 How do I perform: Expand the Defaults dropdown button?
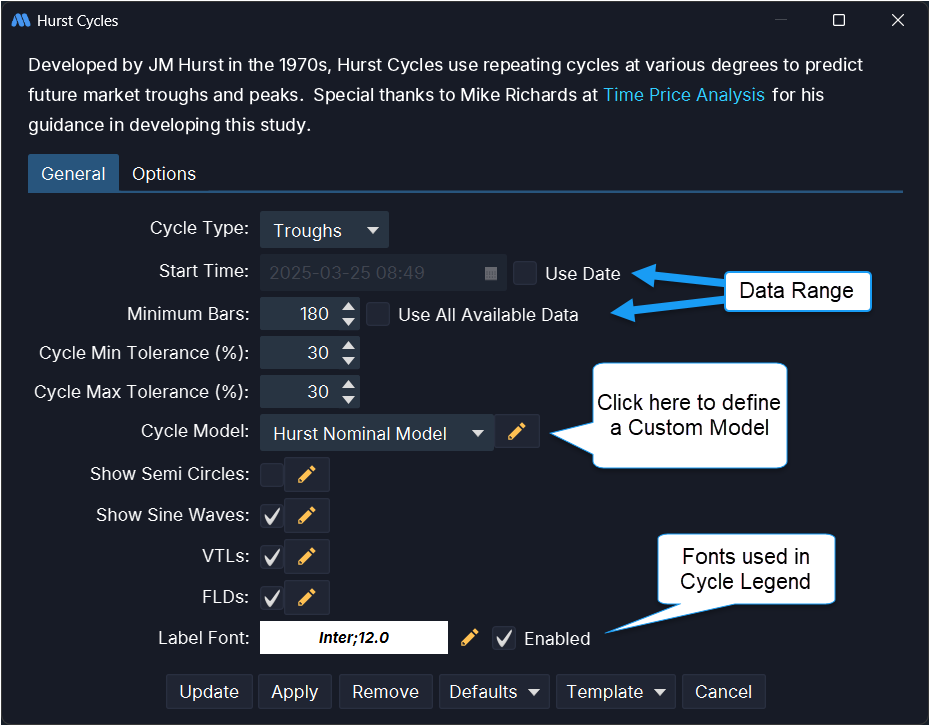(x=496, y=691)
